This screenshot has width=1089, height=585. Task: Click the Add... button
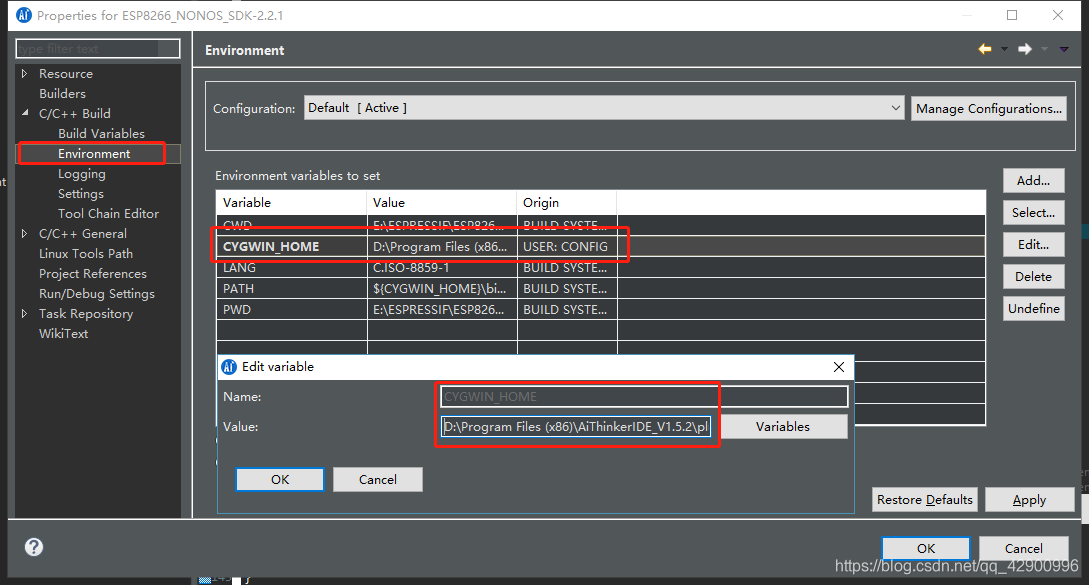[1033, 181]
